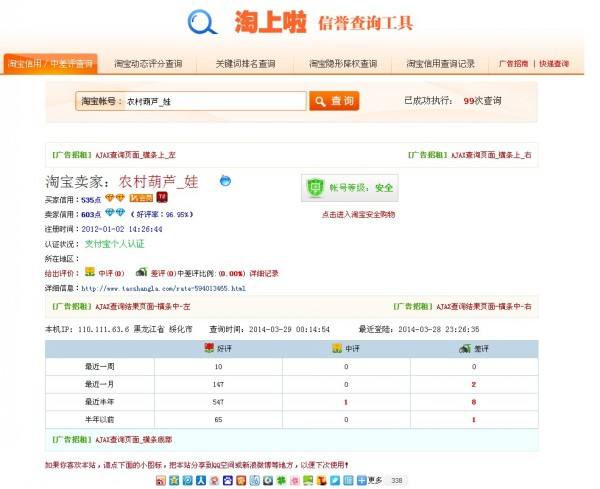Click the green shield security icon
The height and width of the screenshot is (489, 600).
(315, 188)
